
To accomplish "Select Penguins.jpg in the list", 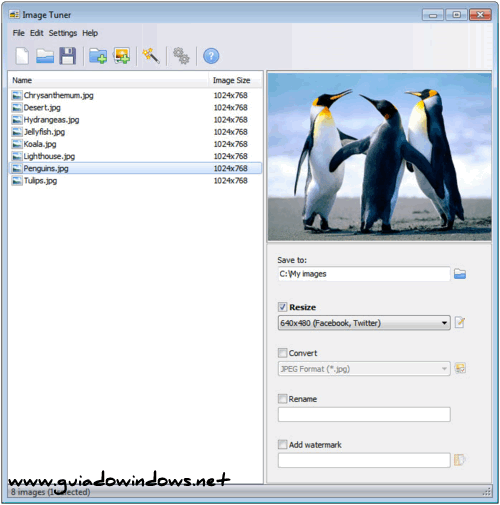I will click(x=135, y=169).
